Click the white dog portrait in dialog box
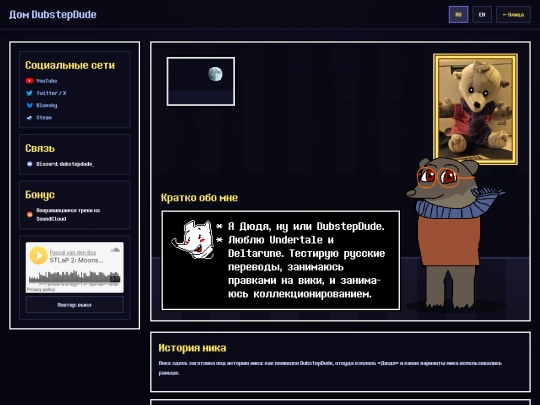Viewport: 540px width, 405px height. pyautogui.click(x=193, y=240)
